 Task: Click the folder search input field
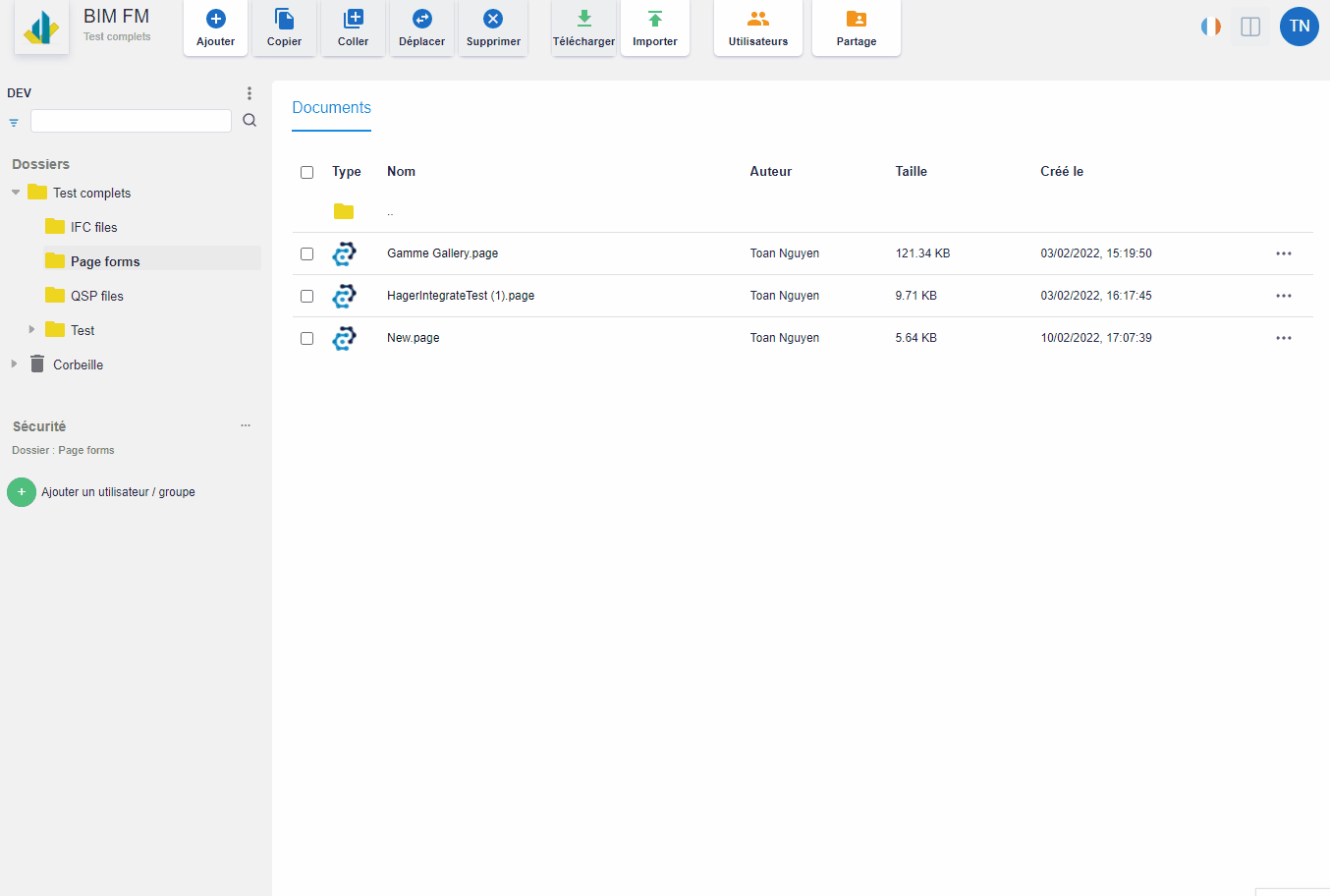[131, 121]
